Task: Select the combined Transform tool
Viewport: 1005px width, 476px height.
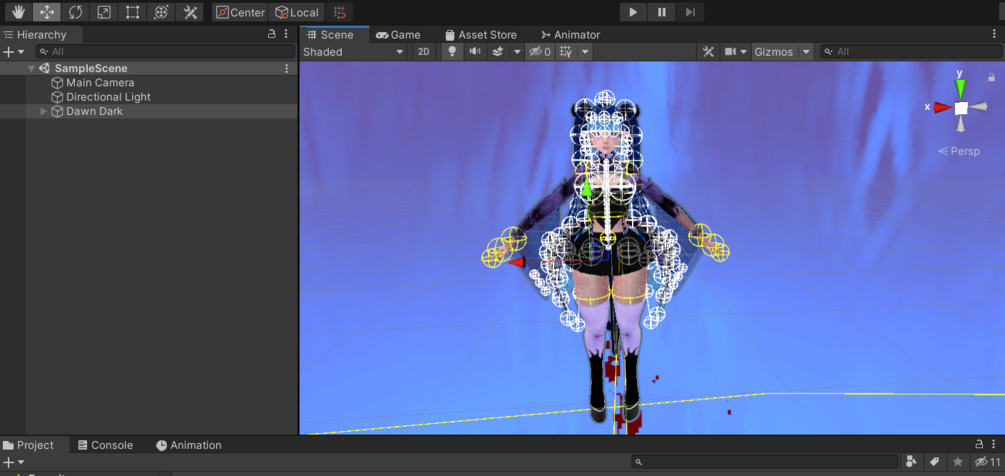Action: 161,12
